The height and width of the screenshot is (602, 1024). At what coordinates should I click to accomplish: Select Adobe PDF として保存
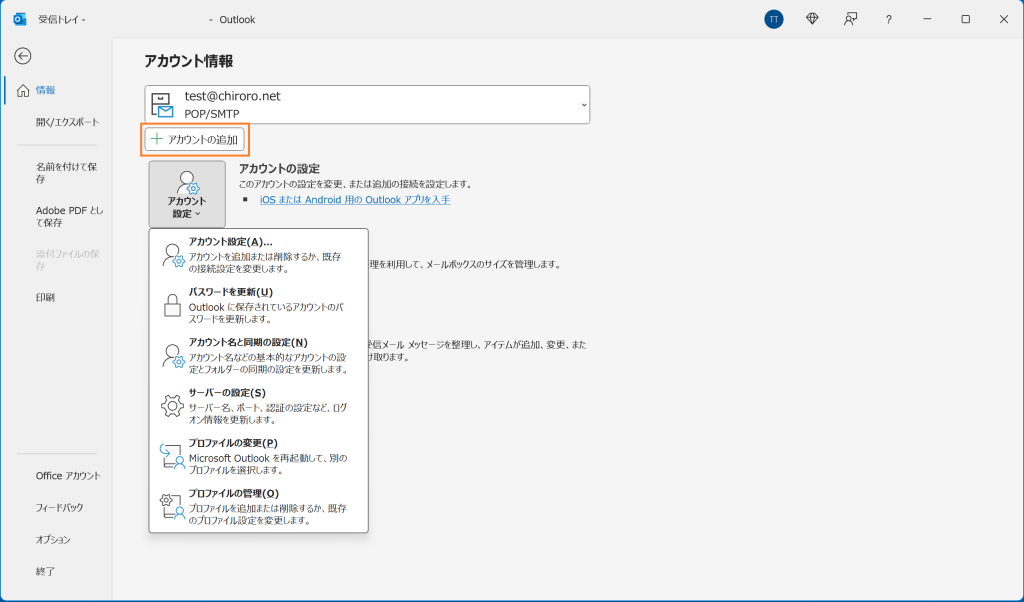tap(69, 216)
